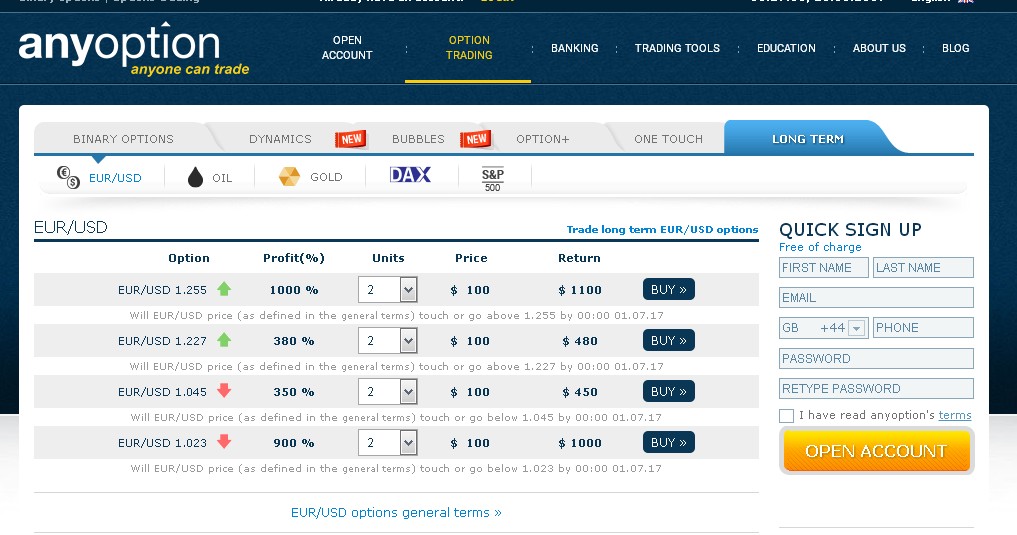Open Units dropdown for EUR/USD 1.227
This screenshot has height=535, width=1017.
(x=387, y=340)
